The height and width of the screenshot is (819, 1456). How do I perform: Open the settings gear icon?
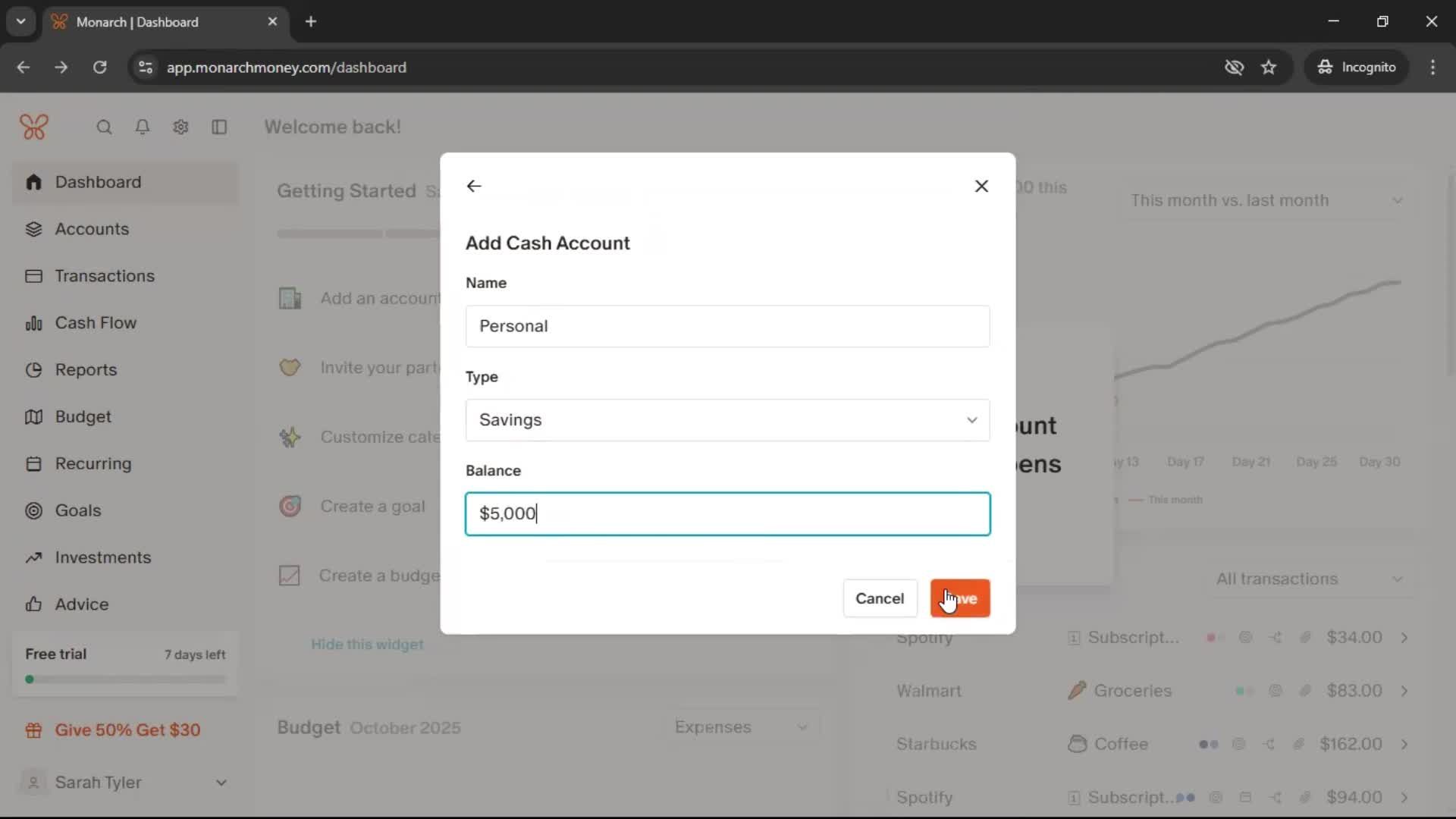180,127
